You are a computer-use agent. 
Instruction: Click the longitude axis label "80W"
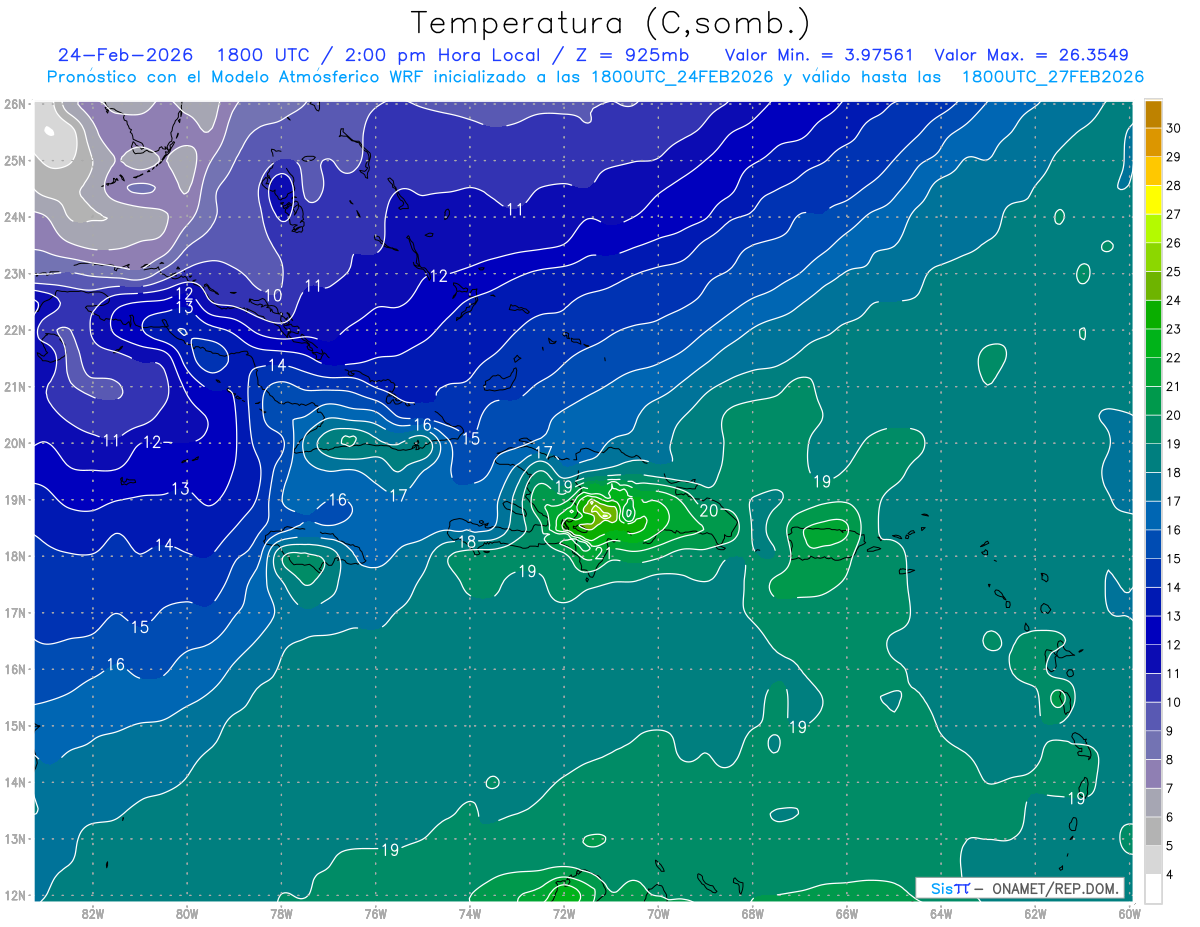click(x=186, y=913)
